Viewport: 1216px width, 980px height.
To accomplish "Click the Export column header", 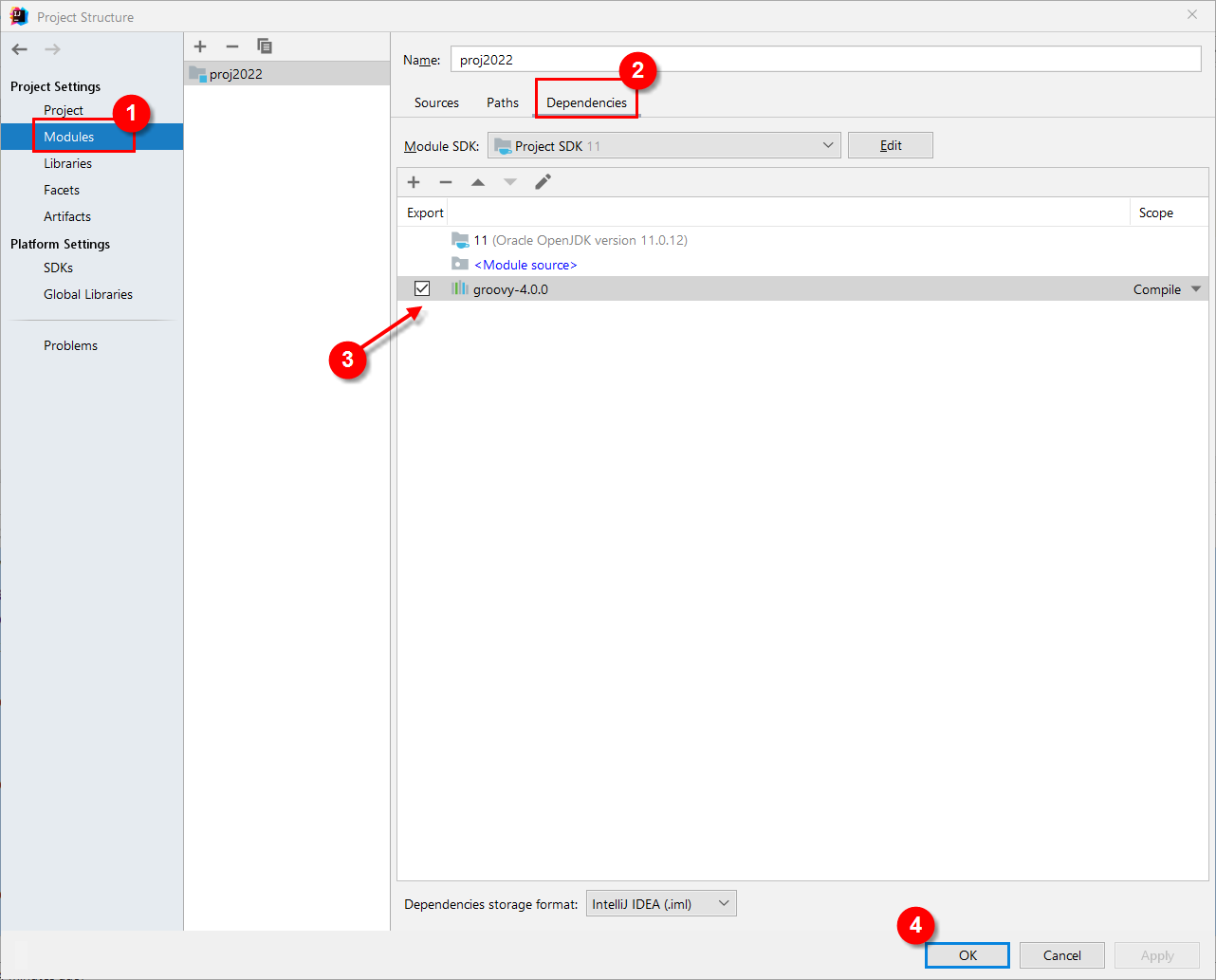I will (425, 213).
